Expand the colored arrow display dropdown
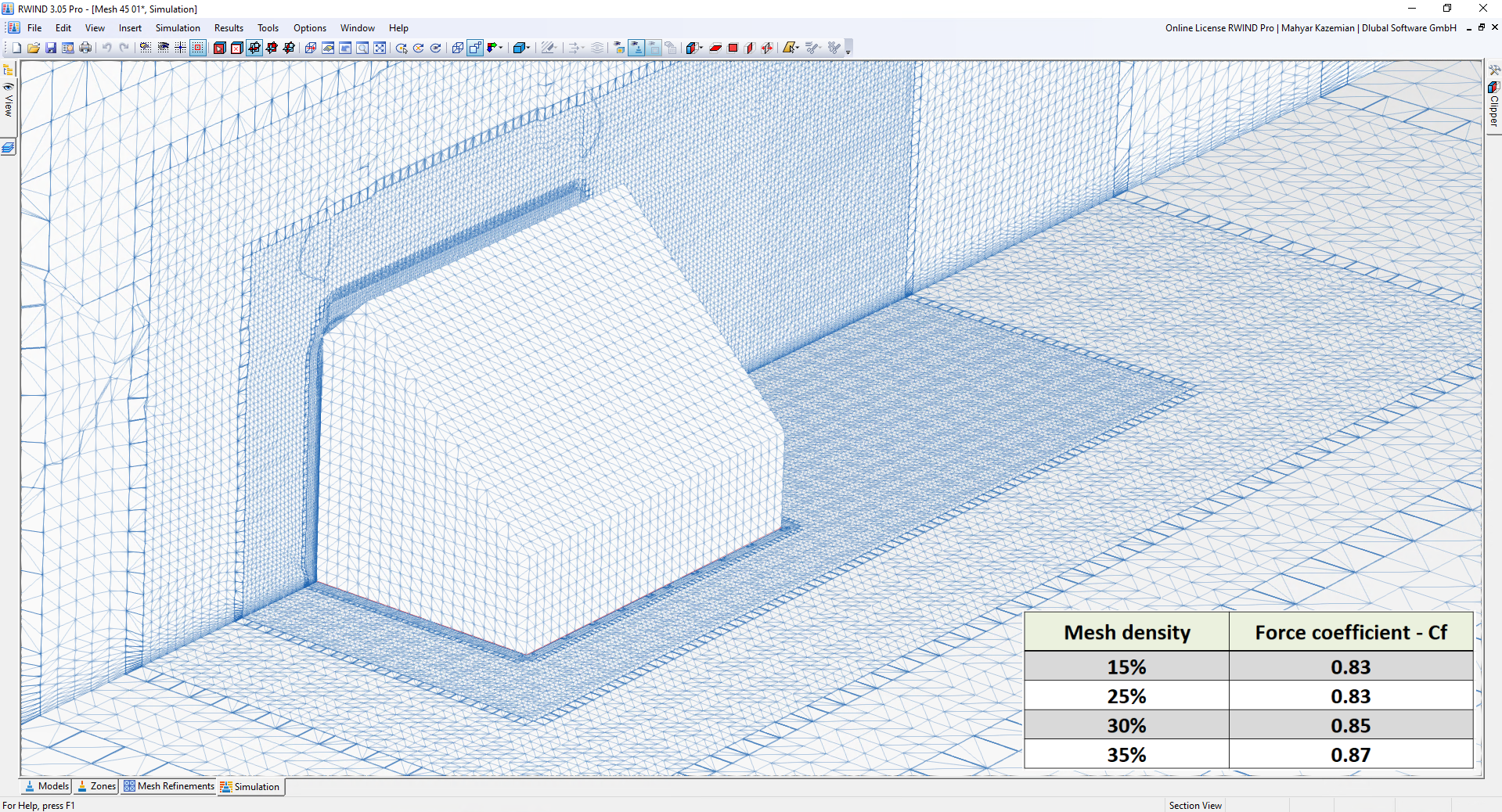1502x812 pixels. [x=502, y=49]
